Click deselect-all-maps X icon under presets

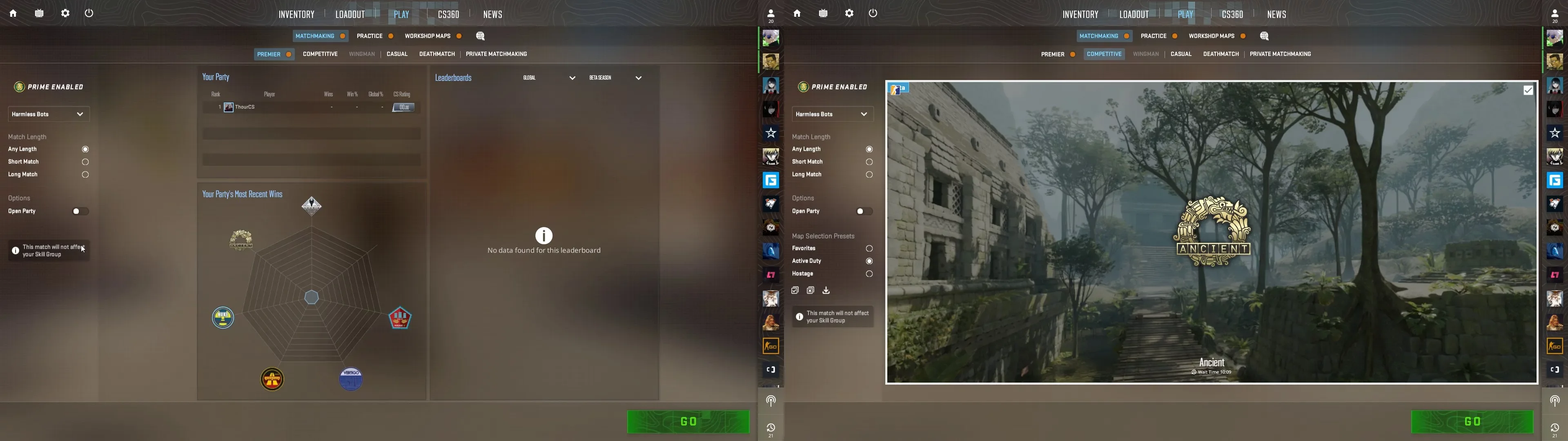click(x=811, y=291)
